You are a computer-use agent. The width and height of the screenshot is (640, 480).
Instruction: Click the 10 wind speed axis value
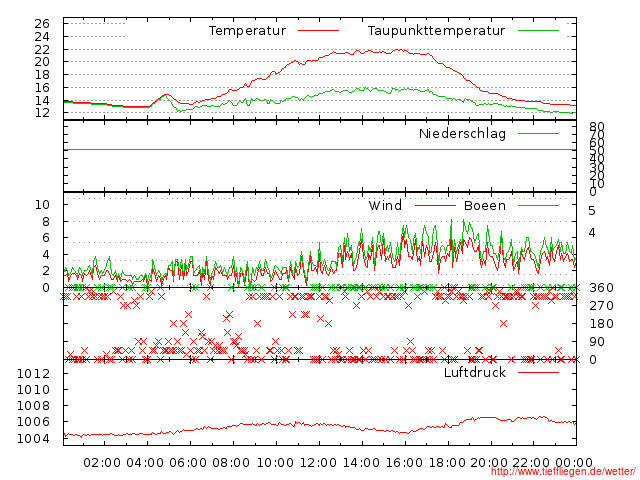tap(42, 204)
